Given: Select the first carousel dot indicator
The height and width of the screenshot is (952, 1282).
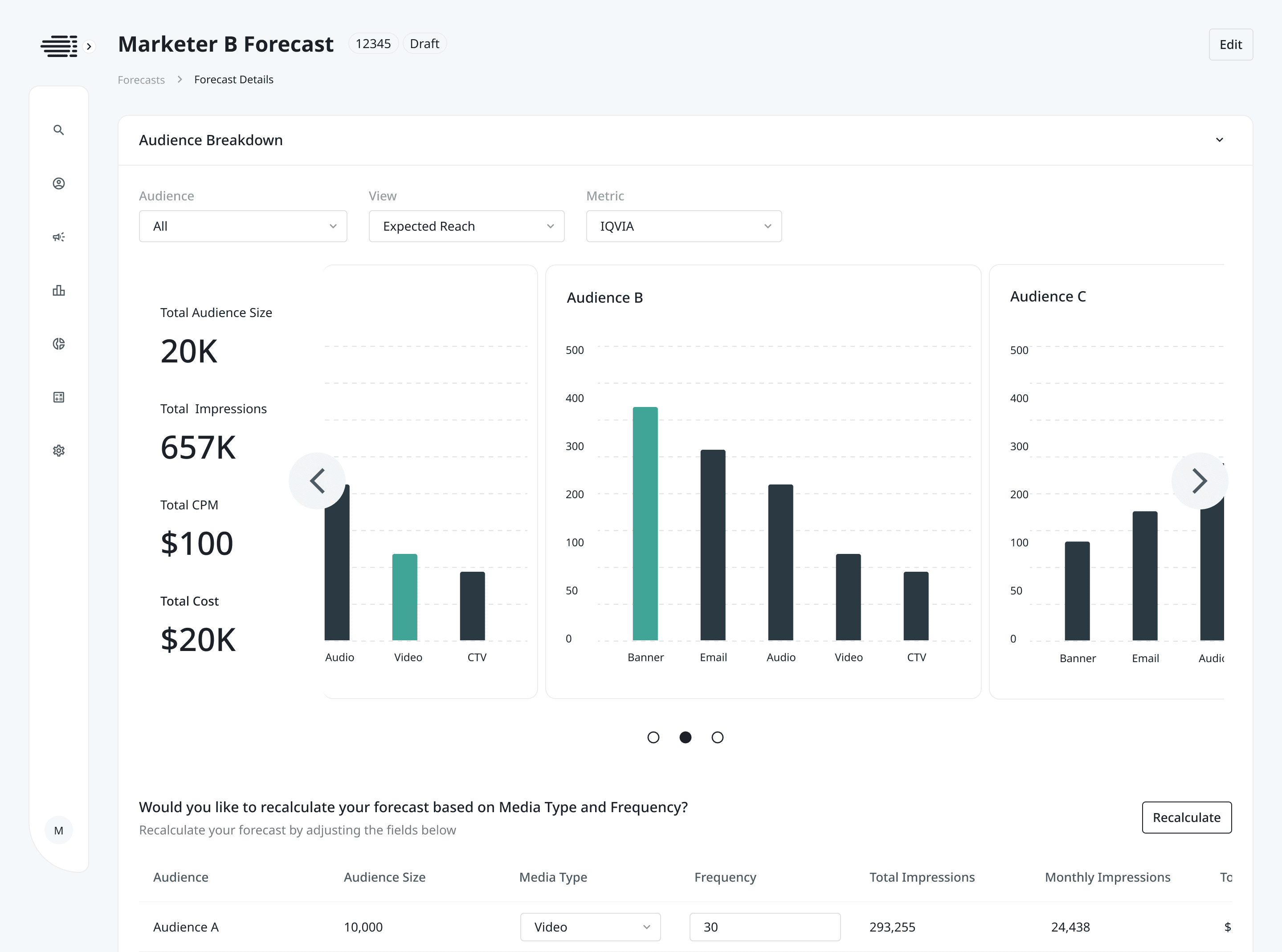Looking at the screenshot, I should coord(653,737).
